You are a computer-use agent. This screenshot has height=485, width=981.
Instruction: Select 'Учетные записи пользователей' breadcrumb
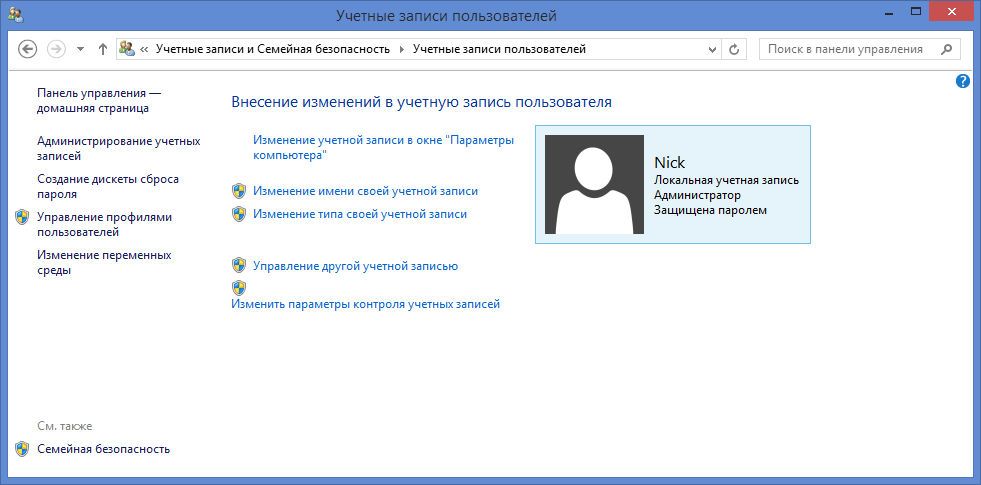click(x=499, y=49)
